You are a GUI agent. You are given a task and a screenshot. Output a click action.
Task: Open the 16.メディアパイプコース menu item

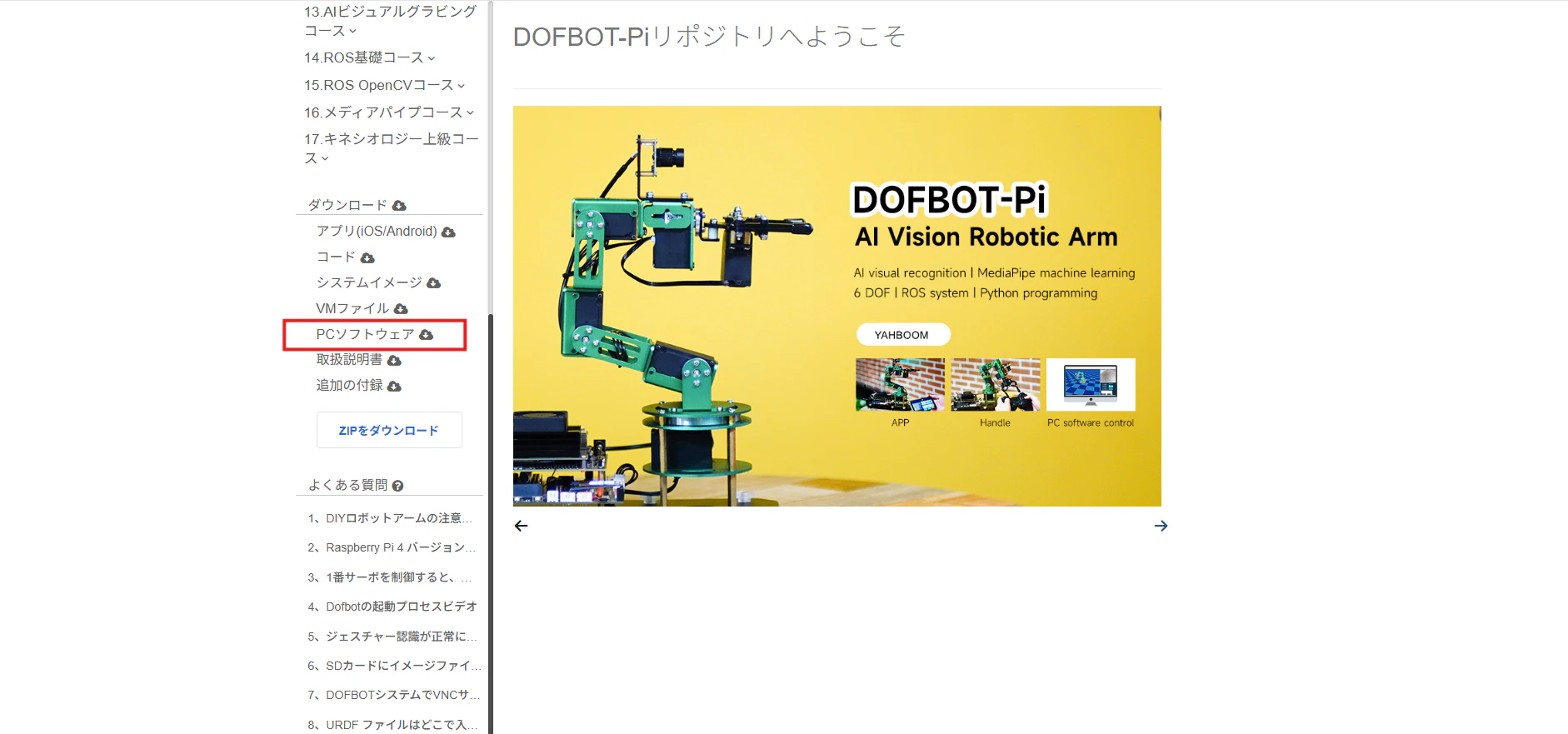coord(383,112)
